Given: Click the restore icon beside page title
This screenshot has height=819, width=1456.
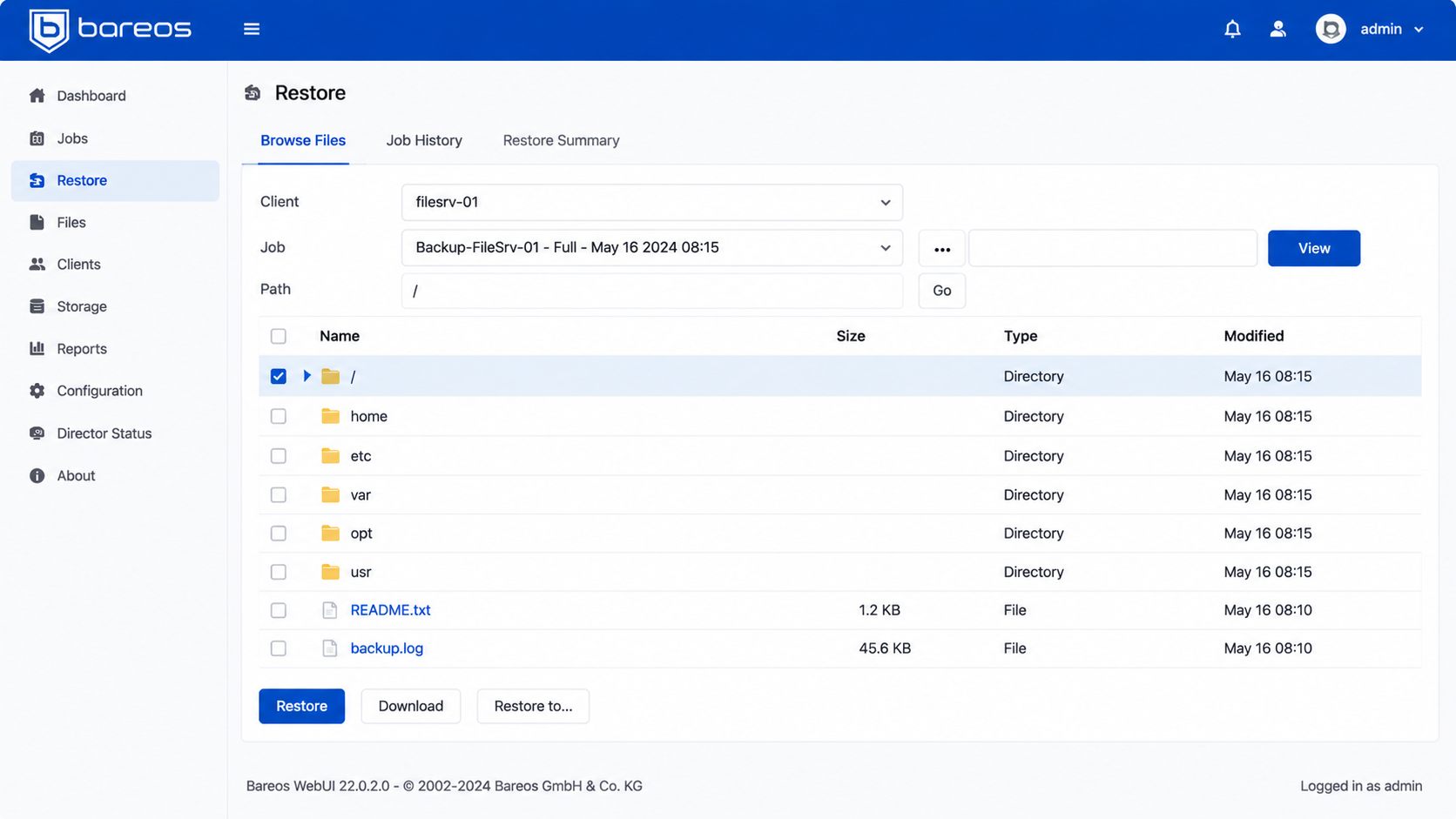Looking at the screenshot, I should 253,93.
